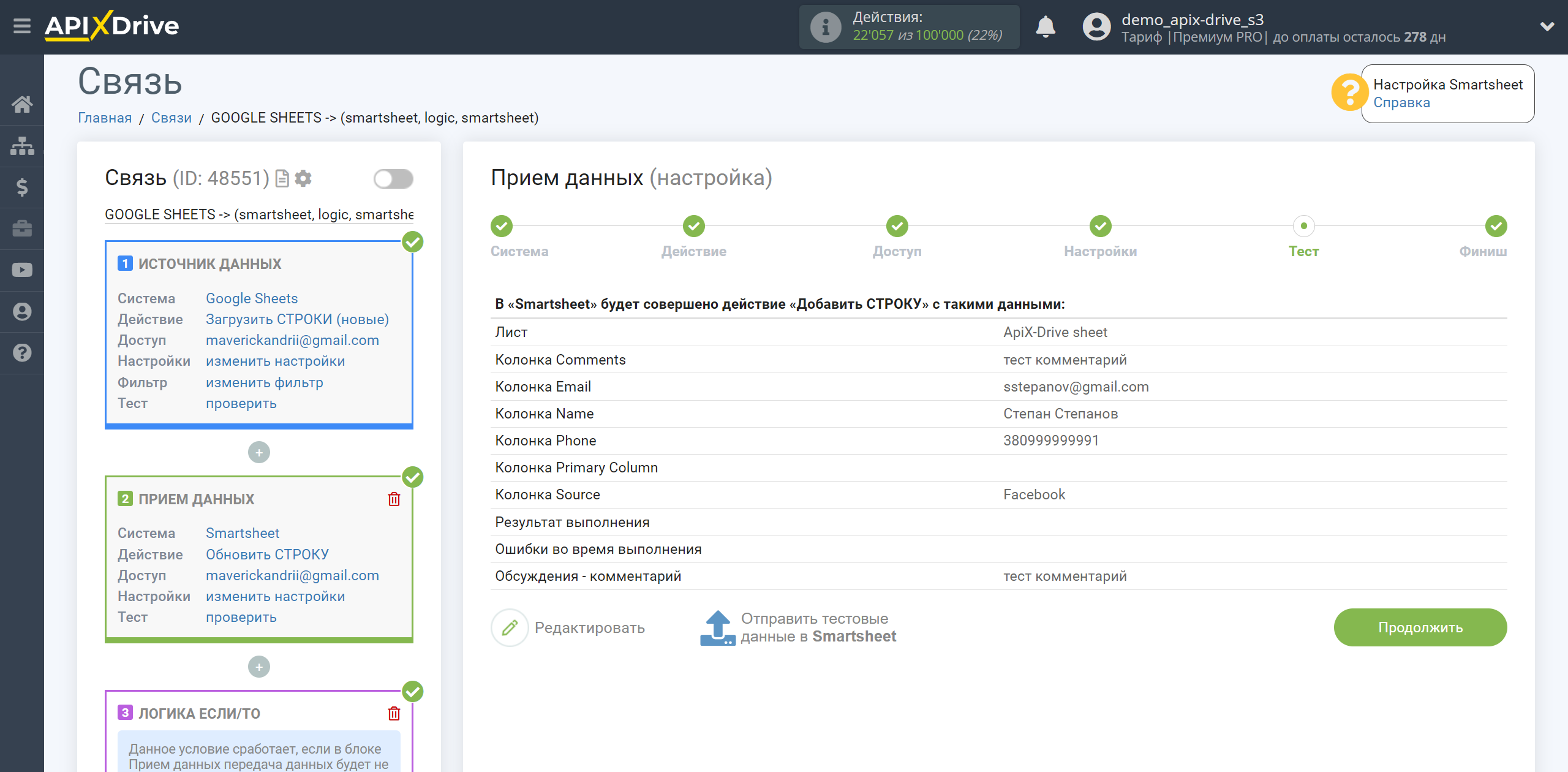Send test data to Smartsheet
Viewport: 1568px width, 772px height.
[799, 627]
